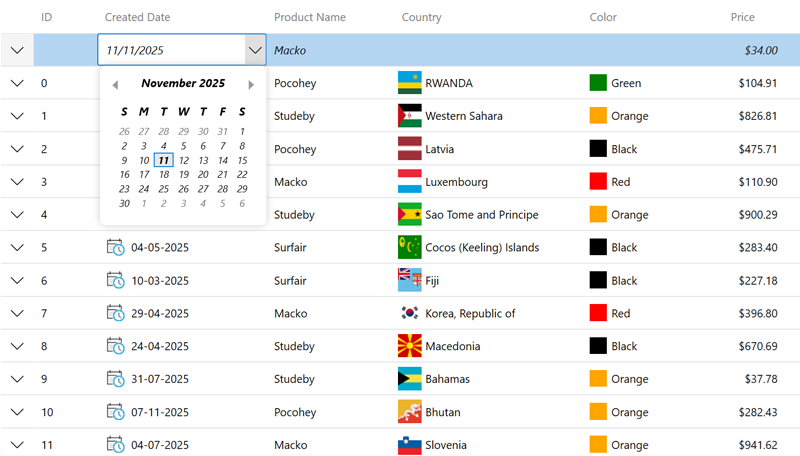Open the date picker dropdown arrow
The width and height of the screenshot is (800, 456).
click(x=255, y=50)
